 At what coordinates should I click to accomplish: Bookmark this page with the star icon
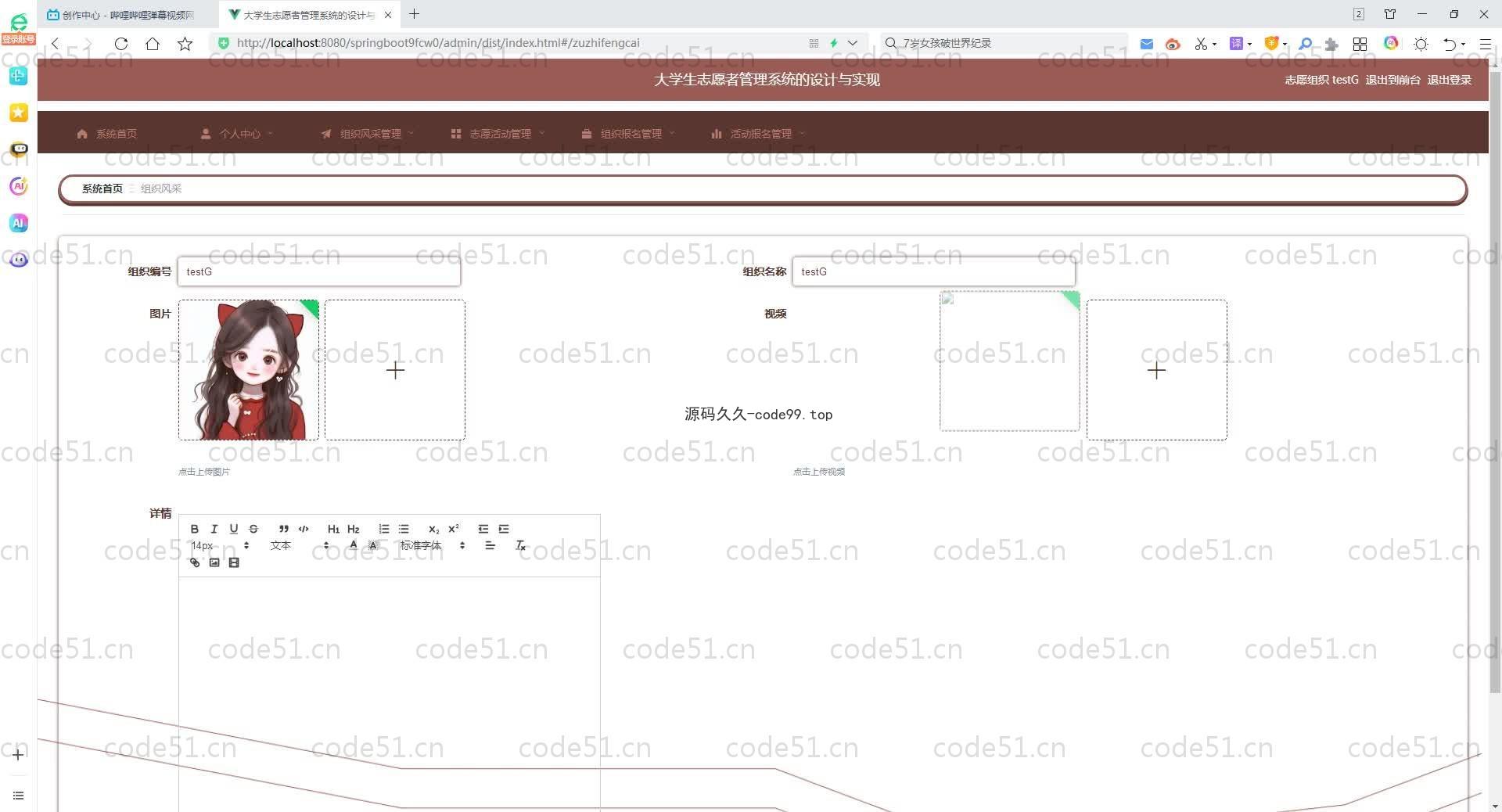(185, 44)
